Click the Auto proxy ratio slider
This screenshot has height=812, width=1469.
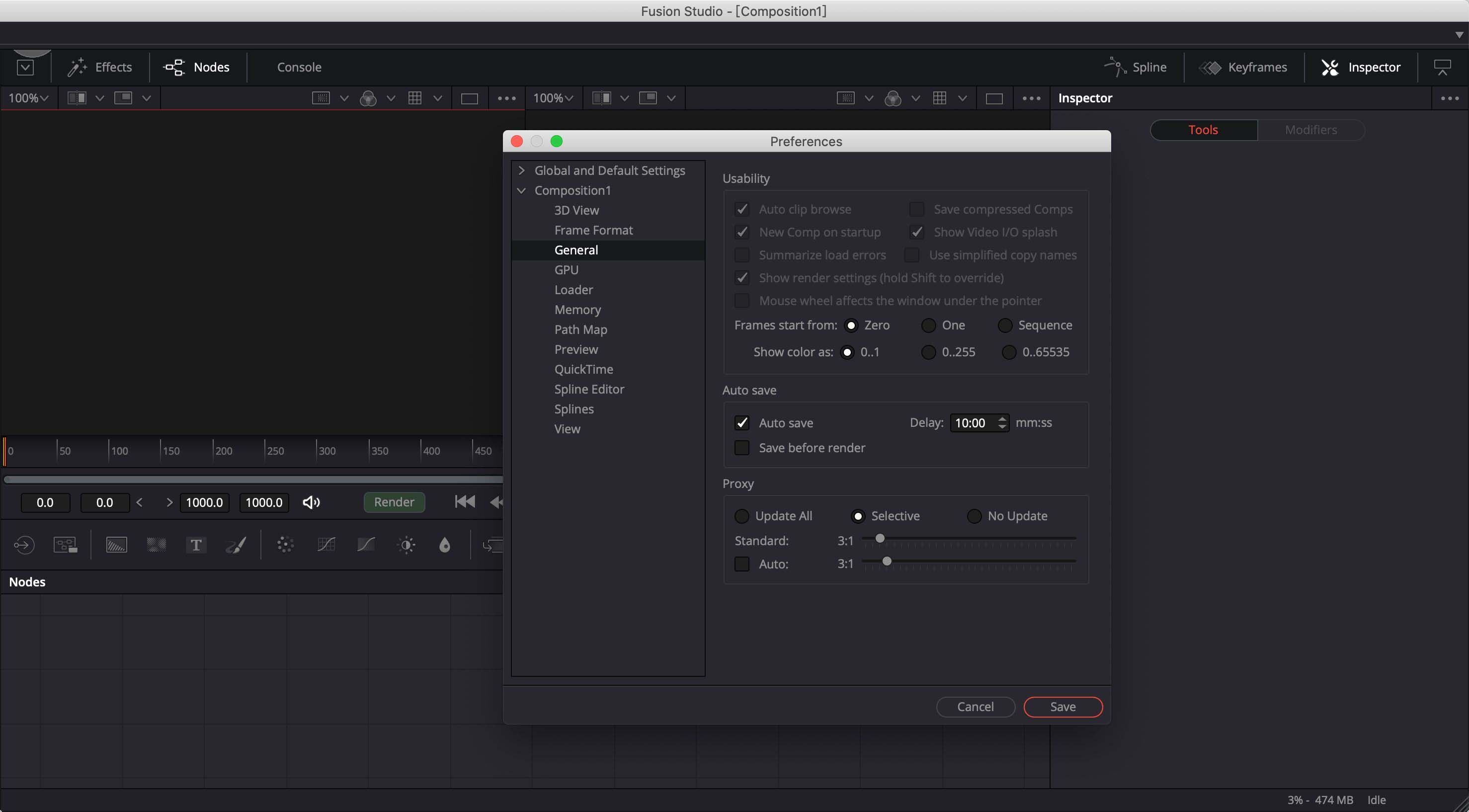[x=968, y=562]
